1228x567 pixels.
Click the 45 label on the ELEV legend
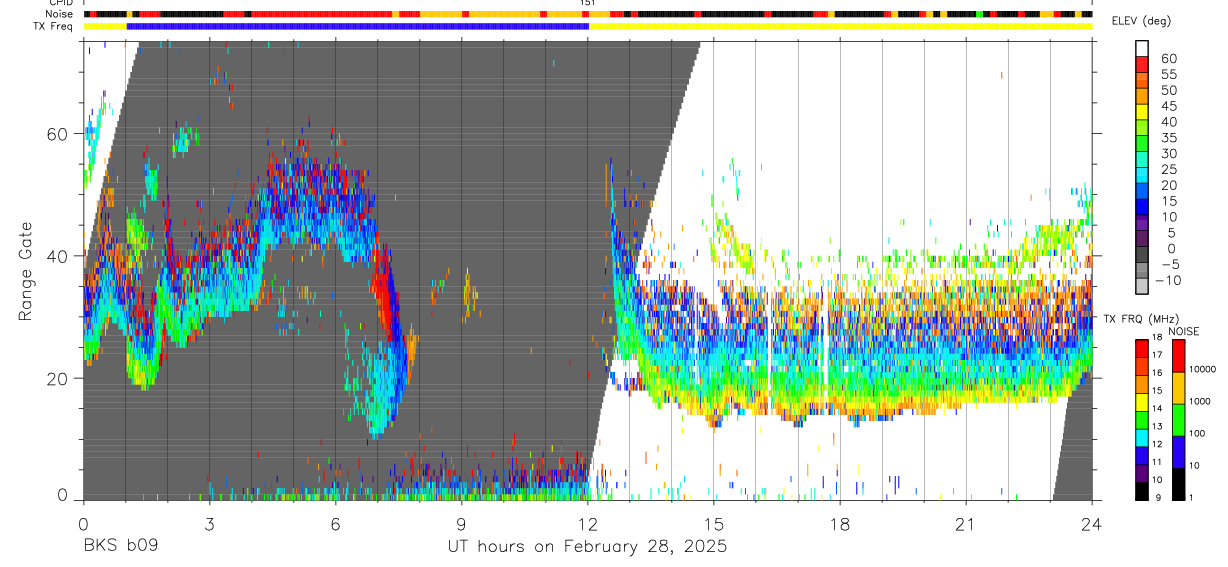click(1169, 106)
